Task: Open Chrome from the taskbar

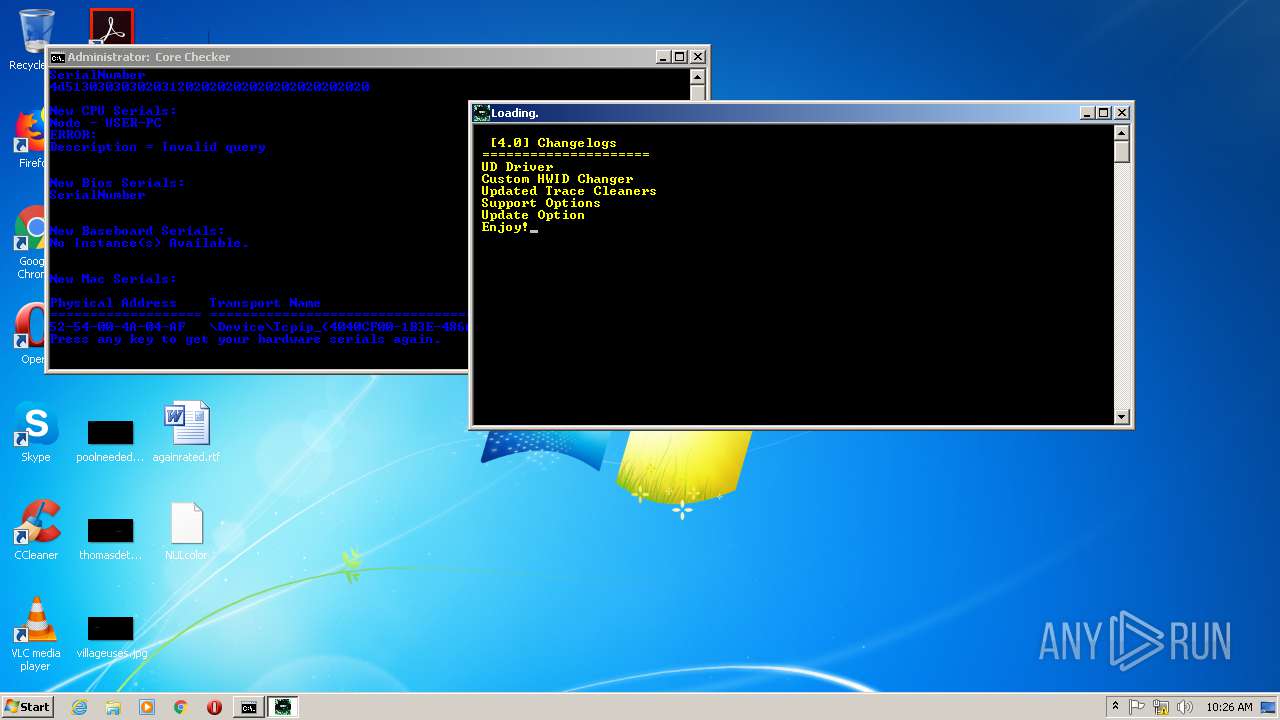Action: click(x=181, y=707)
